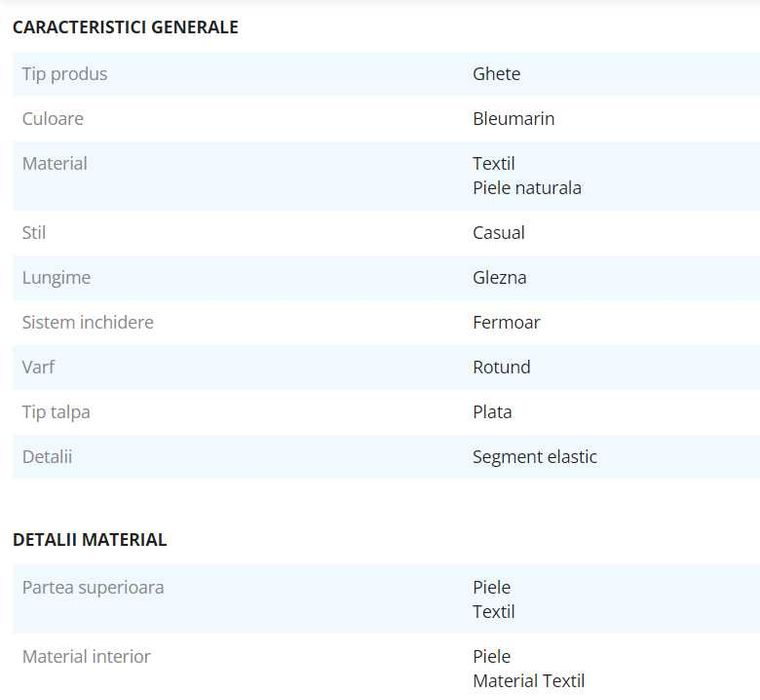Select the Material interior label
The width and height of the screenshot is (760, 700).
pos(86,657)
